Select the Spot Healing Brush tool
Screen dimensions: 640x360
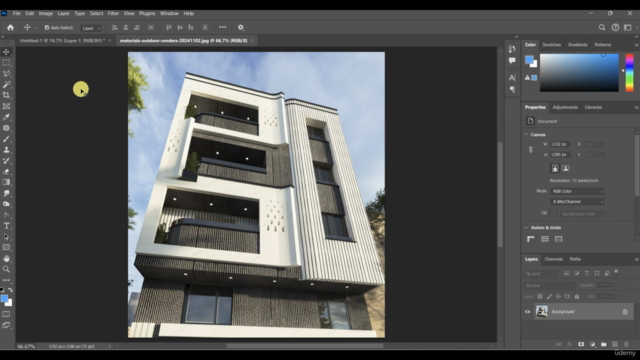(6, 128)
